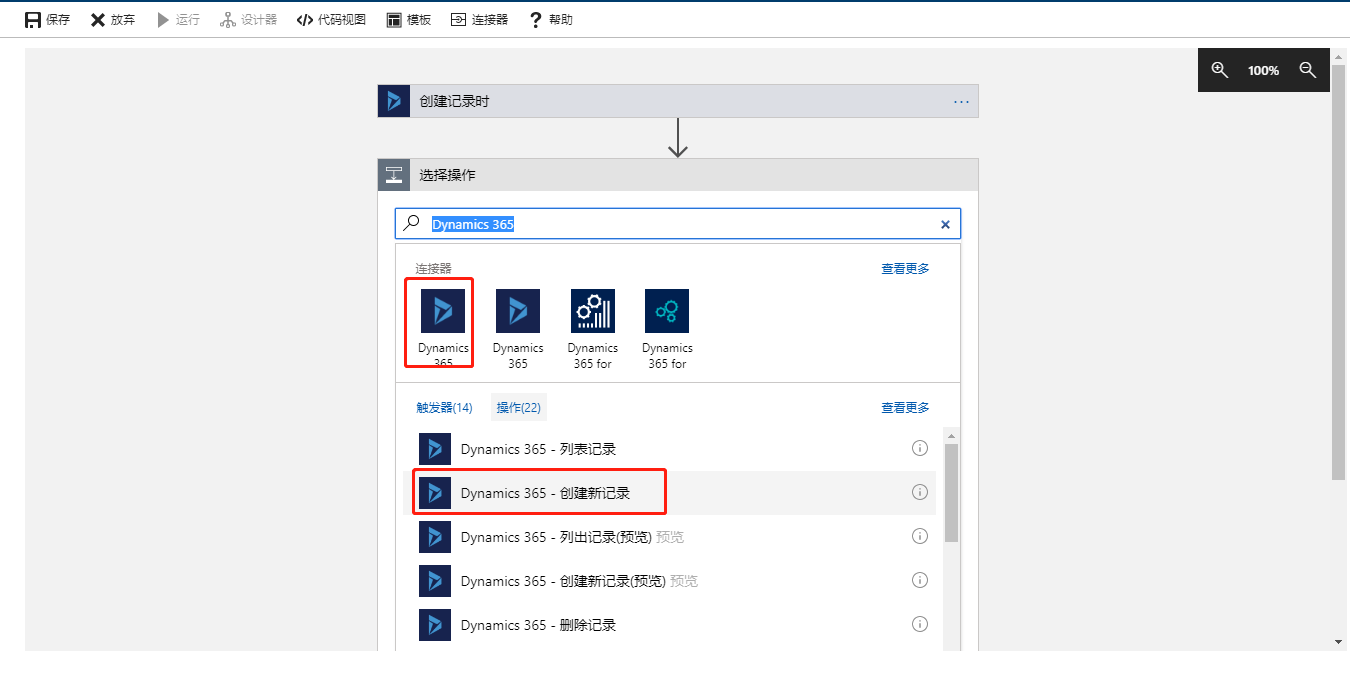This screenshot has height=675, width=1350.
Task: Click the action list scroll-up arrow
Action: [951, 436]
